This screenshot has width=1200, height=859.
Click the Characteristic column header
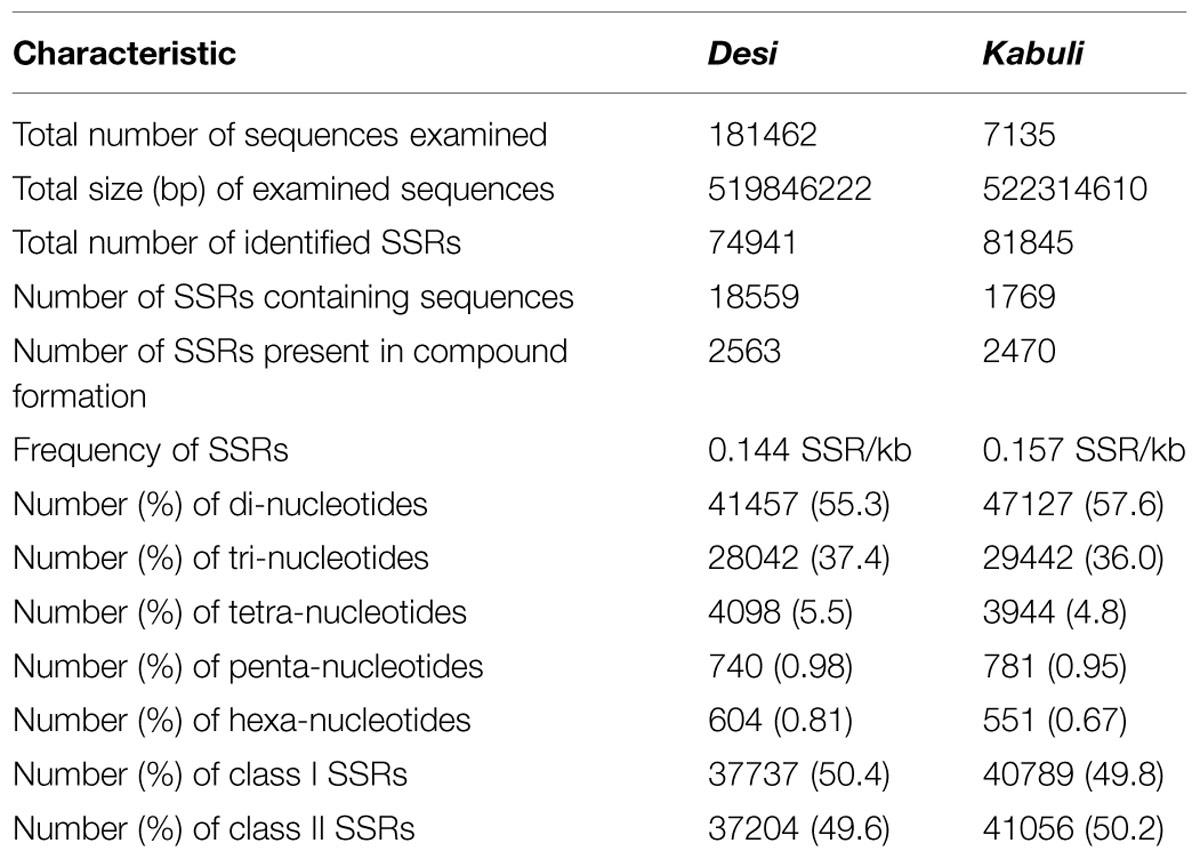click(x=124, y=53)
